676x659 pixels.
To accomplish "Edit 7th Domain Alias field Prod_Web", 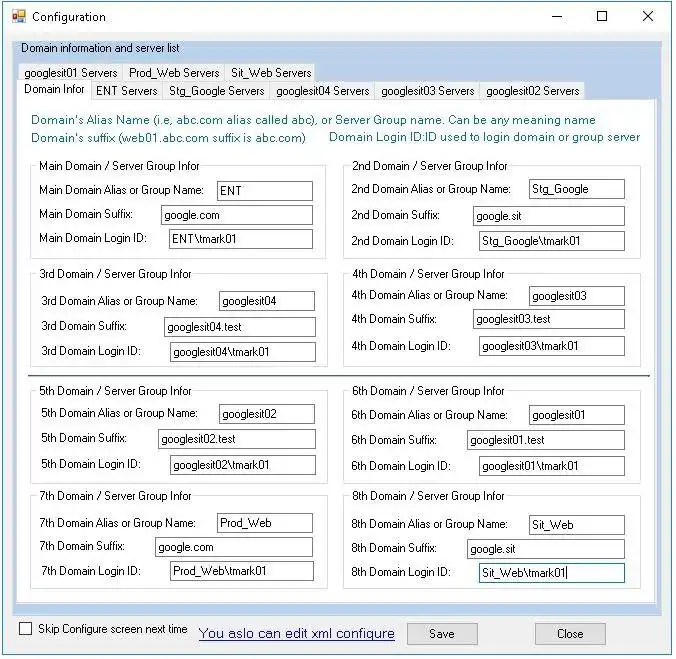I will [265, 523].
